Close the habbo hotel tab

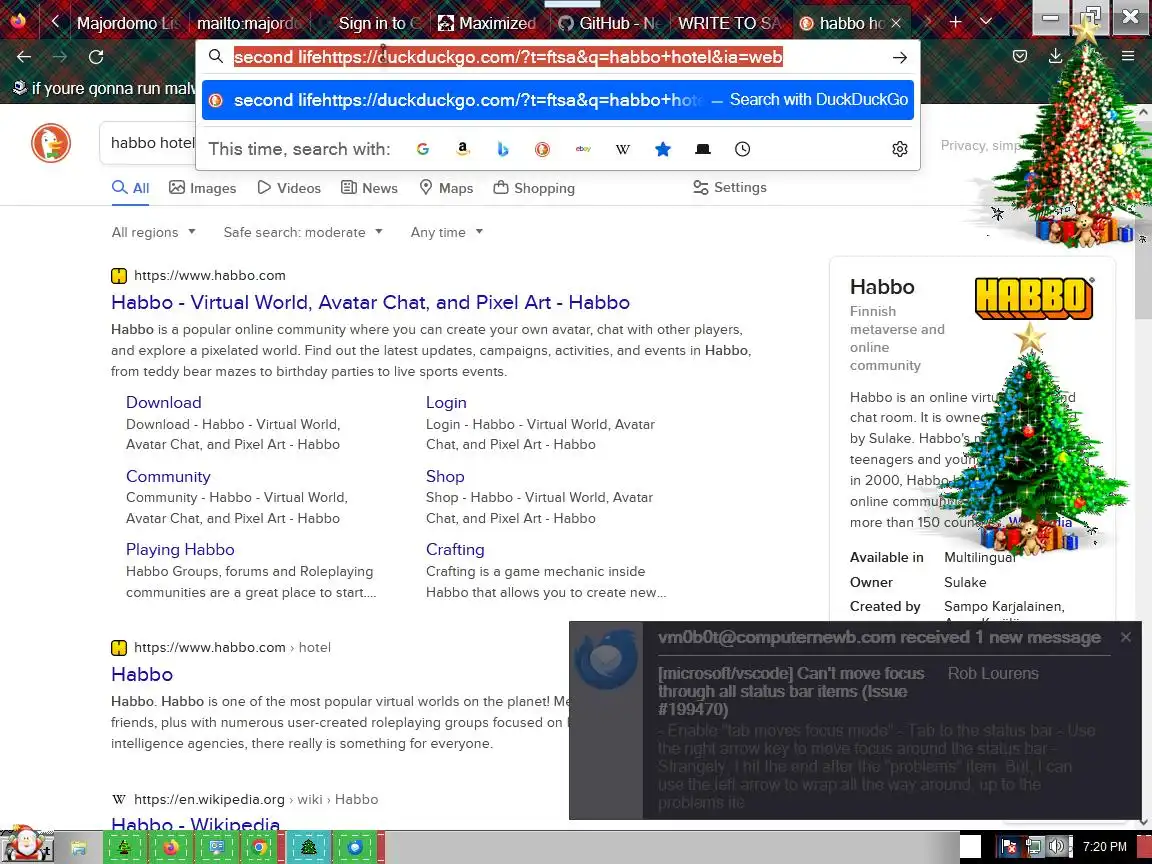[x=896, y=24]
